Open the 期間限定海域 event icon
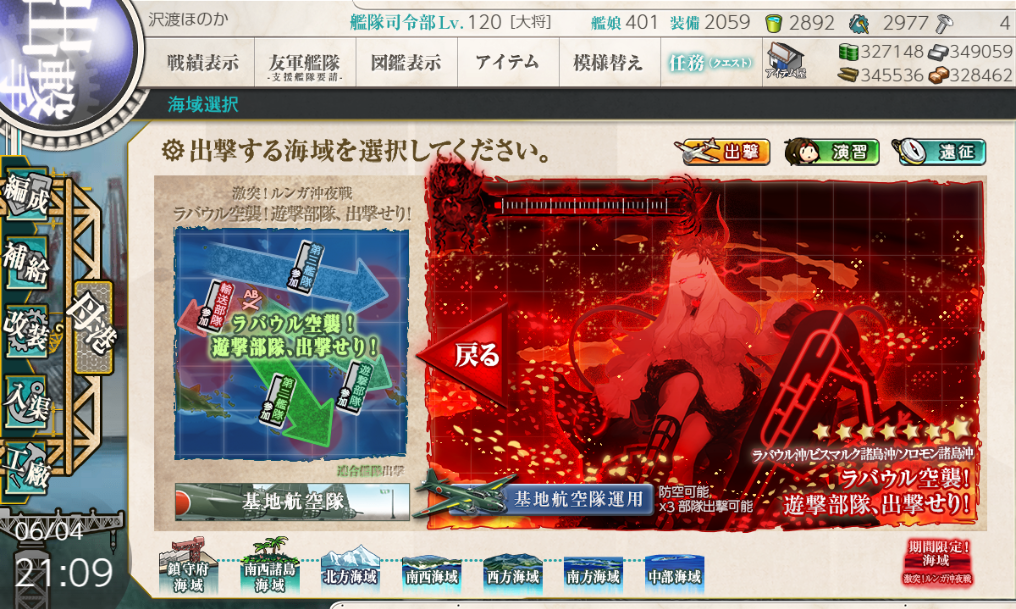Viewport: 1016px width, 609px height. click(936, 562)
